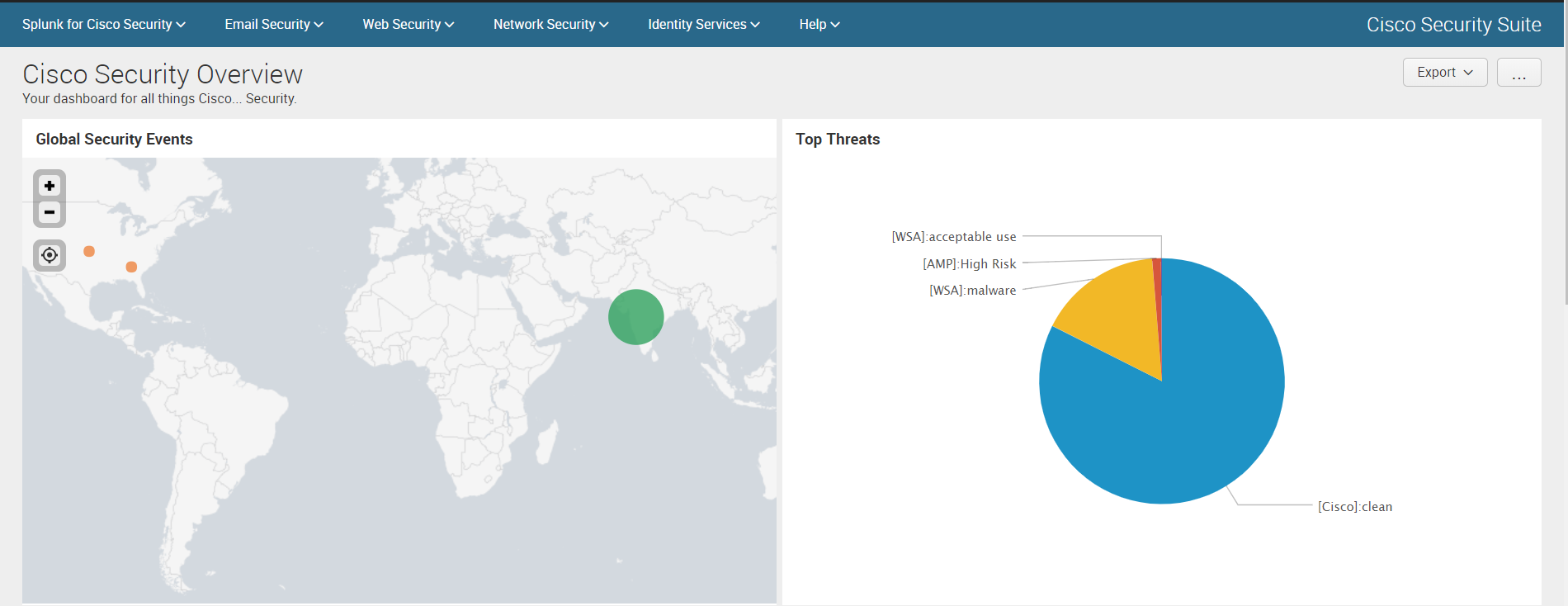Click the Cisco Security Suite app title
Image resolution: width=1568 pixels, height=606 pixels.
(x=1454, y=25)
